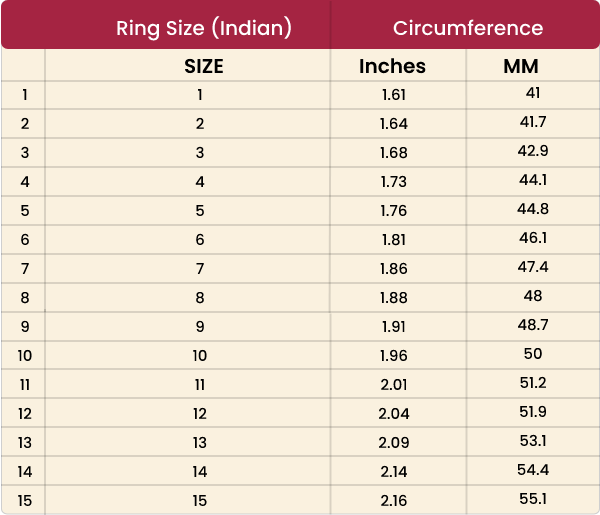Select the 1.68 inches cell
Screen dimensions: 600x515
(394, 153)
